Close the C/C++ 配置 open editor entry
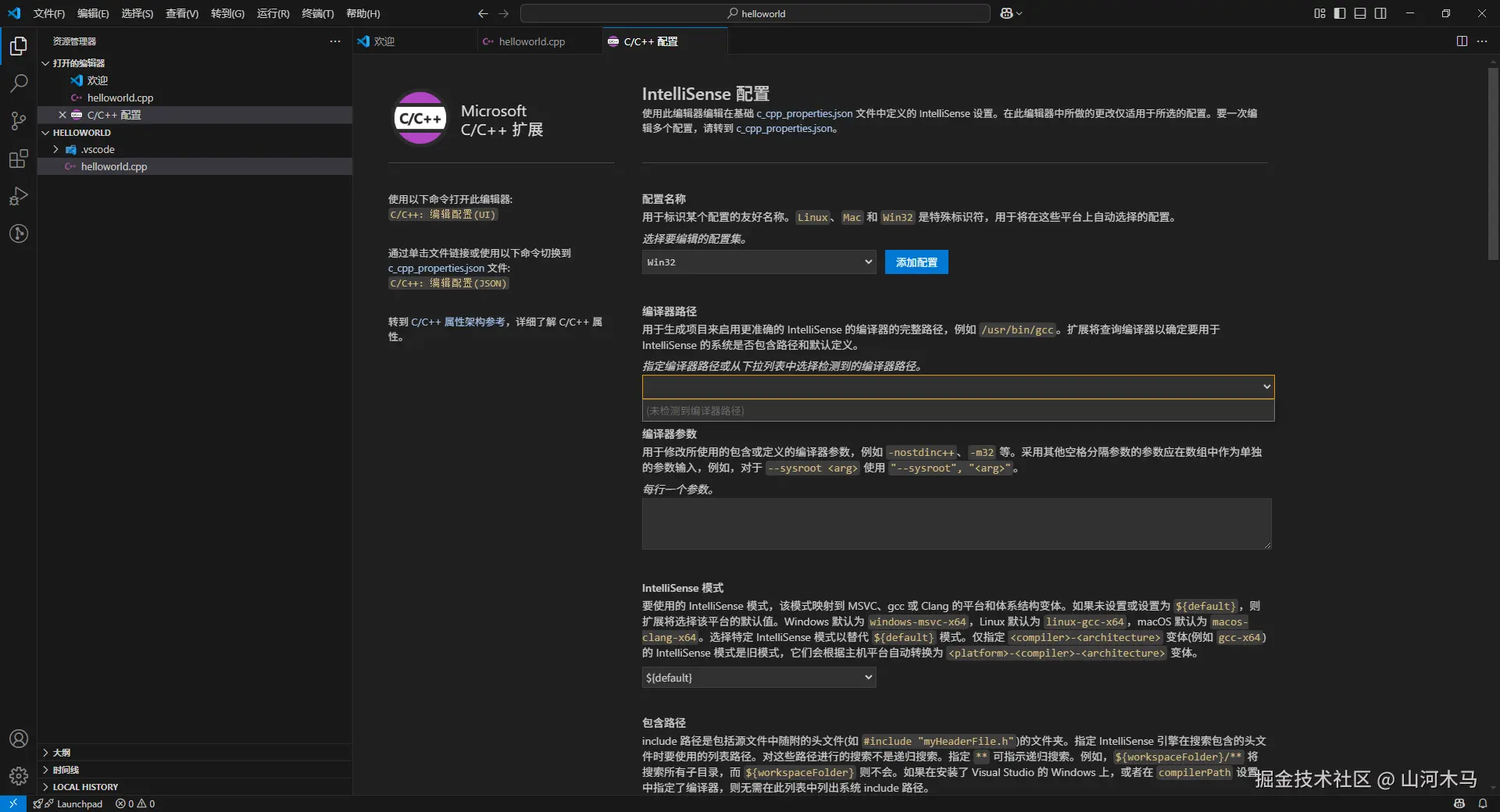 [x=62, y=115]
